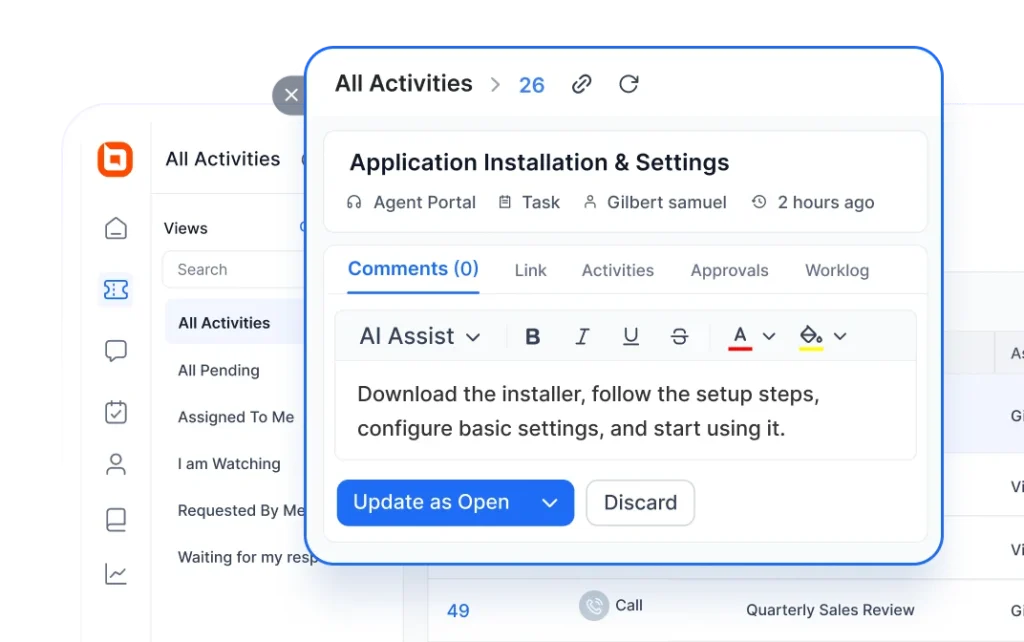Select the knowledge base book icon
The height and width of the screenshot is (642, 1024).
115,520
